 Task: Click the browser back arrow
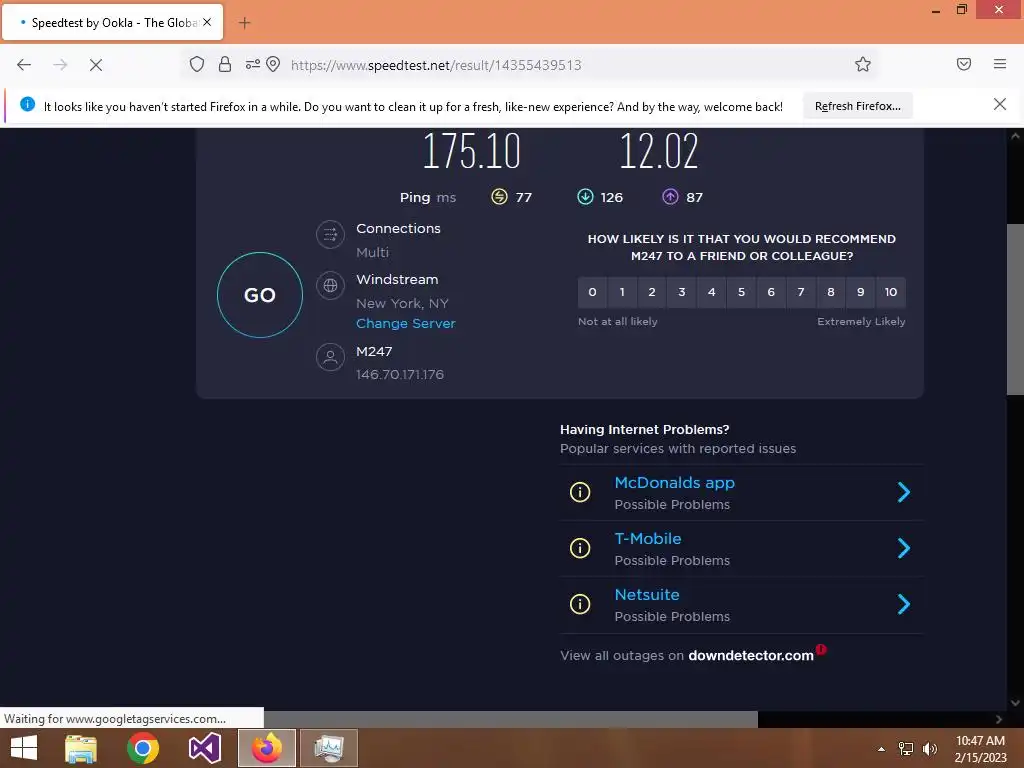tap(24, 65)
